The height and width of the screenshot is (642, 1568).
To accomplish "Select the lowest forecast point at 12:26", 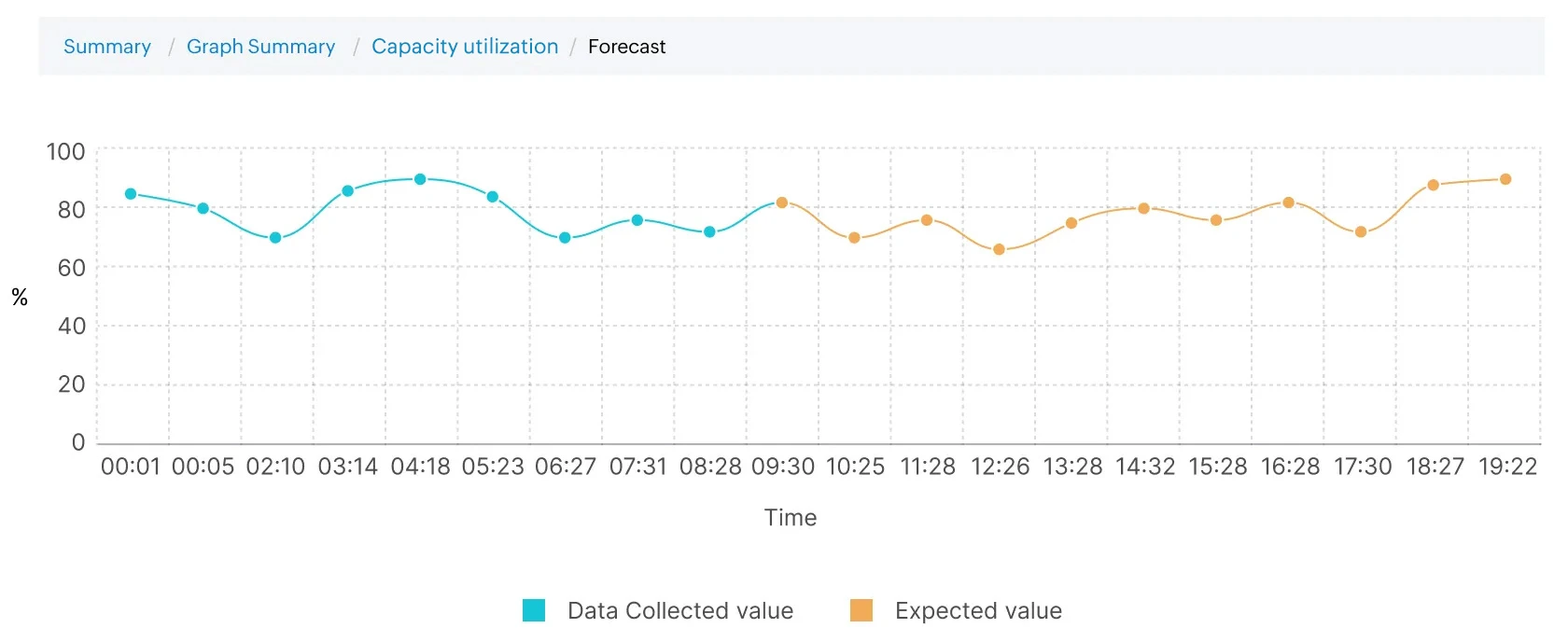I will pyautogui.click(x=1000, y=248).
